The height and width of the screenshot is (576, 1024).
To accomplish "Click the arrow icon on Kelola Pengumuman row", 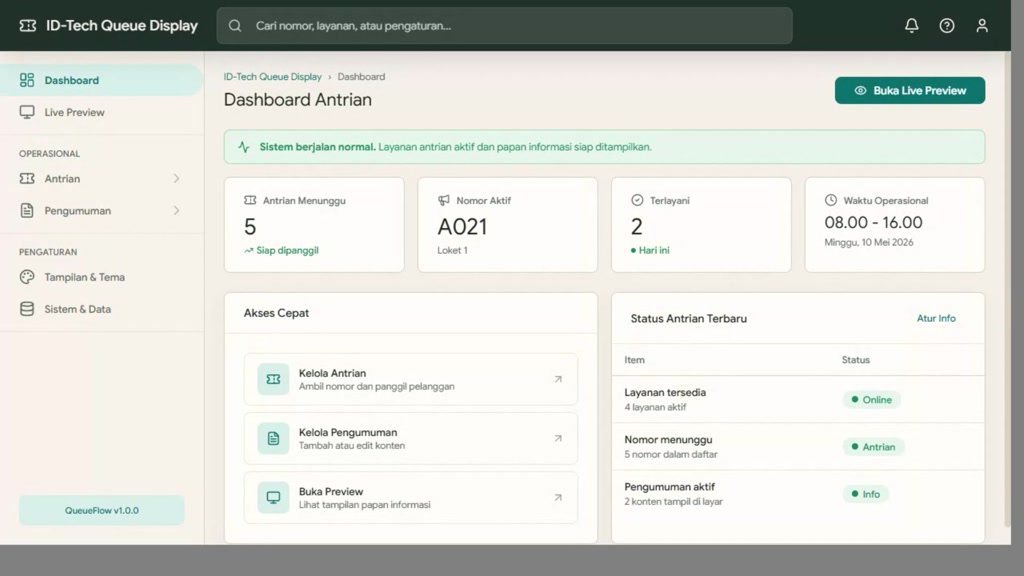I will 558,438.
